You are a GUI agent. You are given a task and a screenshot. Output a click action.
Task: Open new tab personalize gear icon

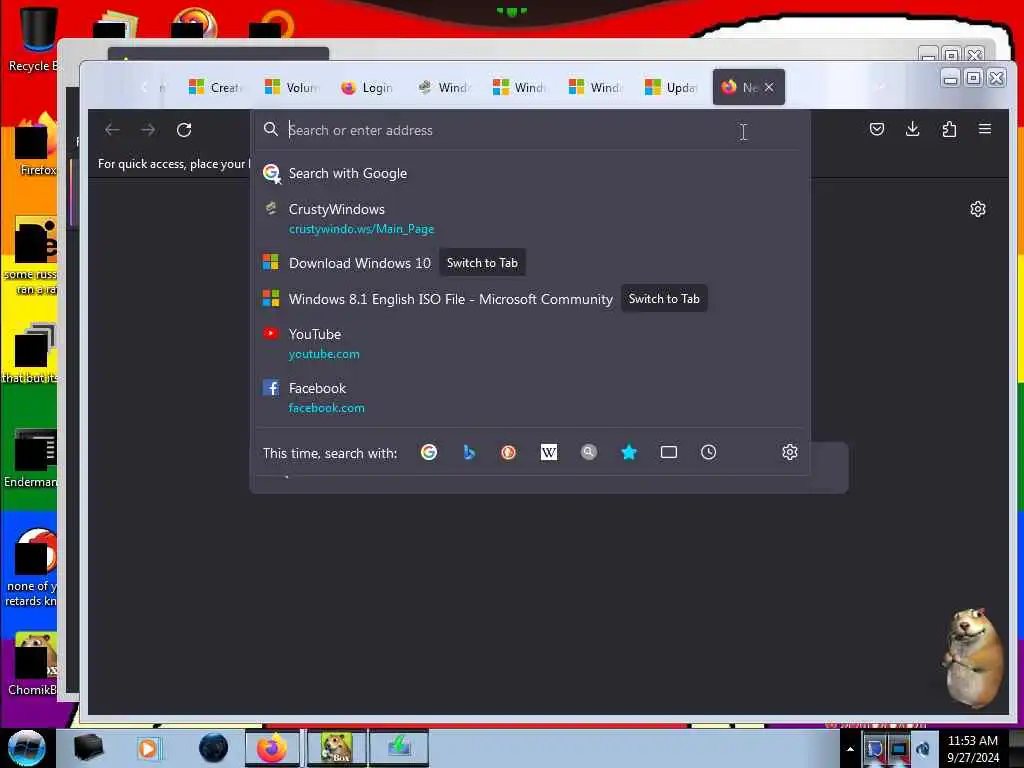pos(978,209)
